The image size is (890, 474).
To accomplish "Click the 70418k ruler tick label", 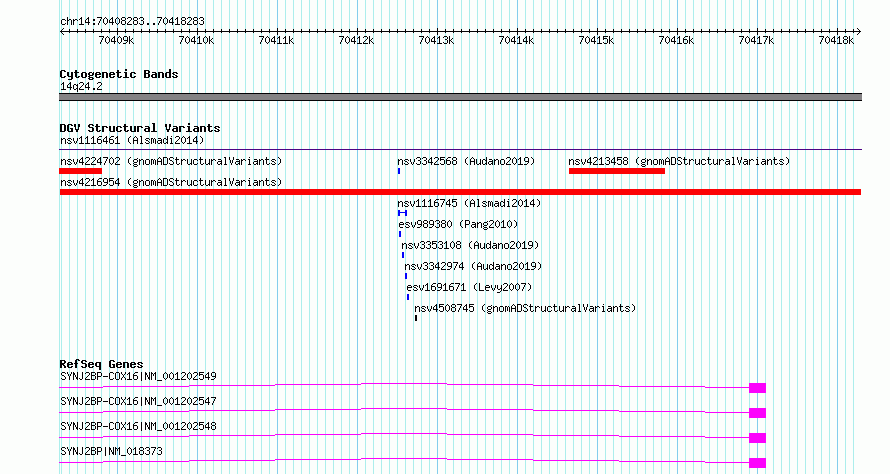I will (837, 40).
